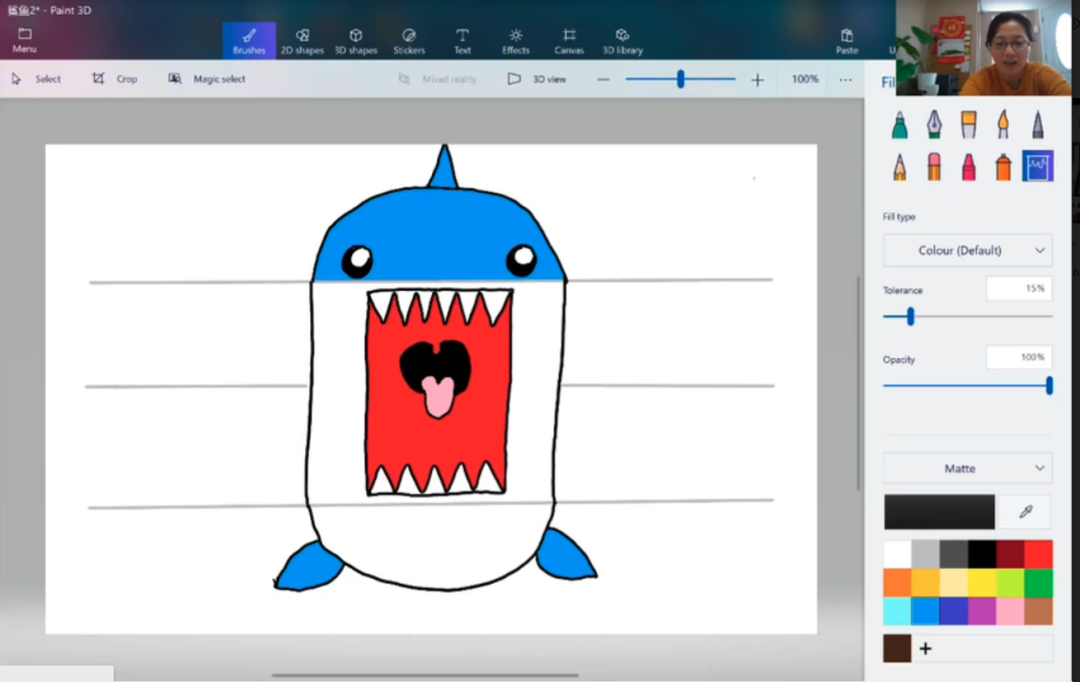Image resolution: width=1080 pixels, height=682 pixels.
Task: Pick the light grey colour swatch
Action: 926,555
